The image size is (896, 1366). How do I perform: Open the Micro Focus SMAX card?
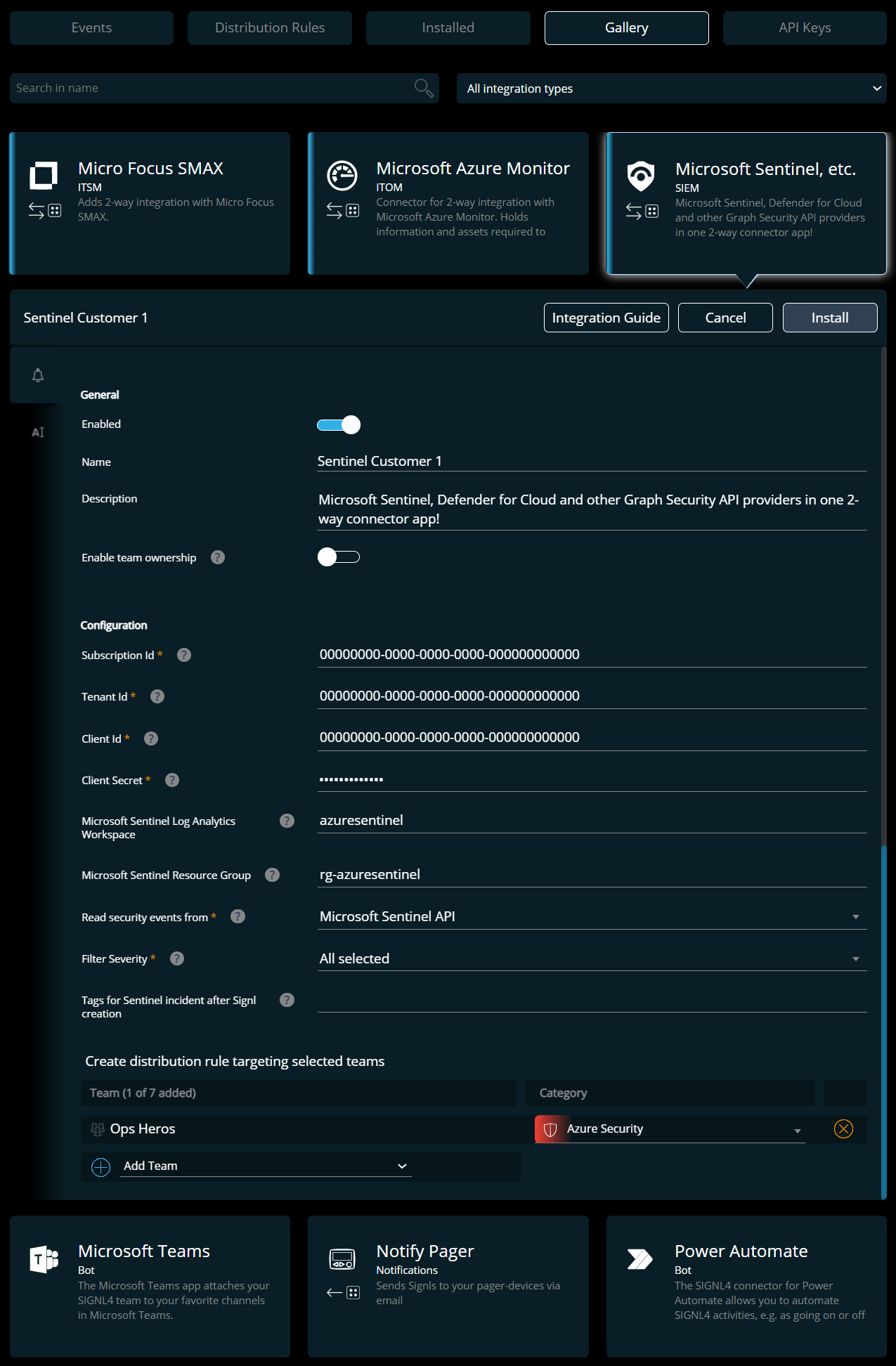pyautogui.click(x=150, y=203)
